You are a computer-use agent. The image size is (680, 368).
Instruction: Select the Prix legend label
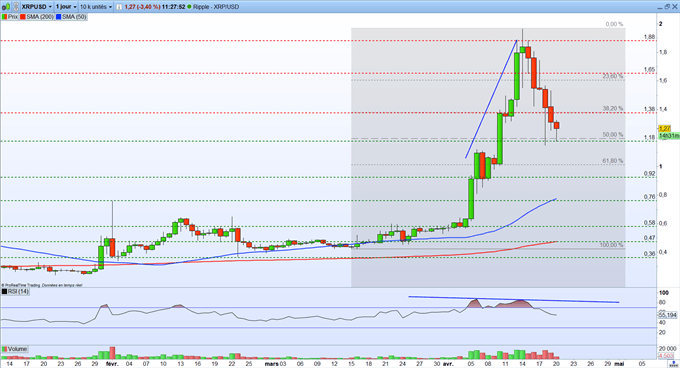[x=13, y=17]
